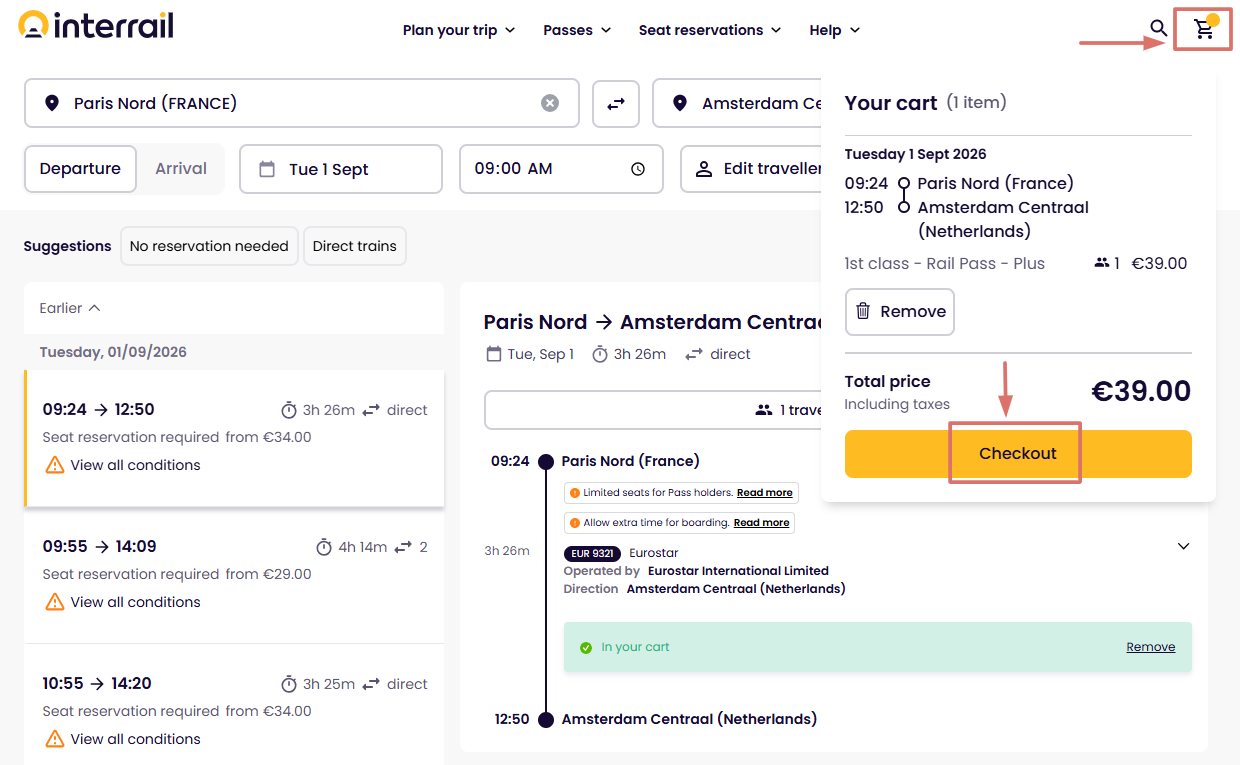Open the 09:00 AM time picker

[561, 169]
